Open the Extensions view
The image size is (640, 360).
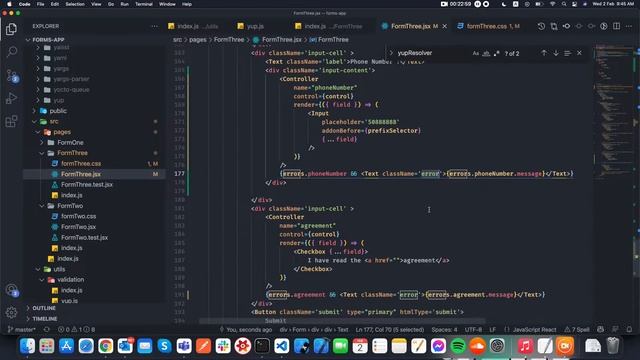click(11, 121)
